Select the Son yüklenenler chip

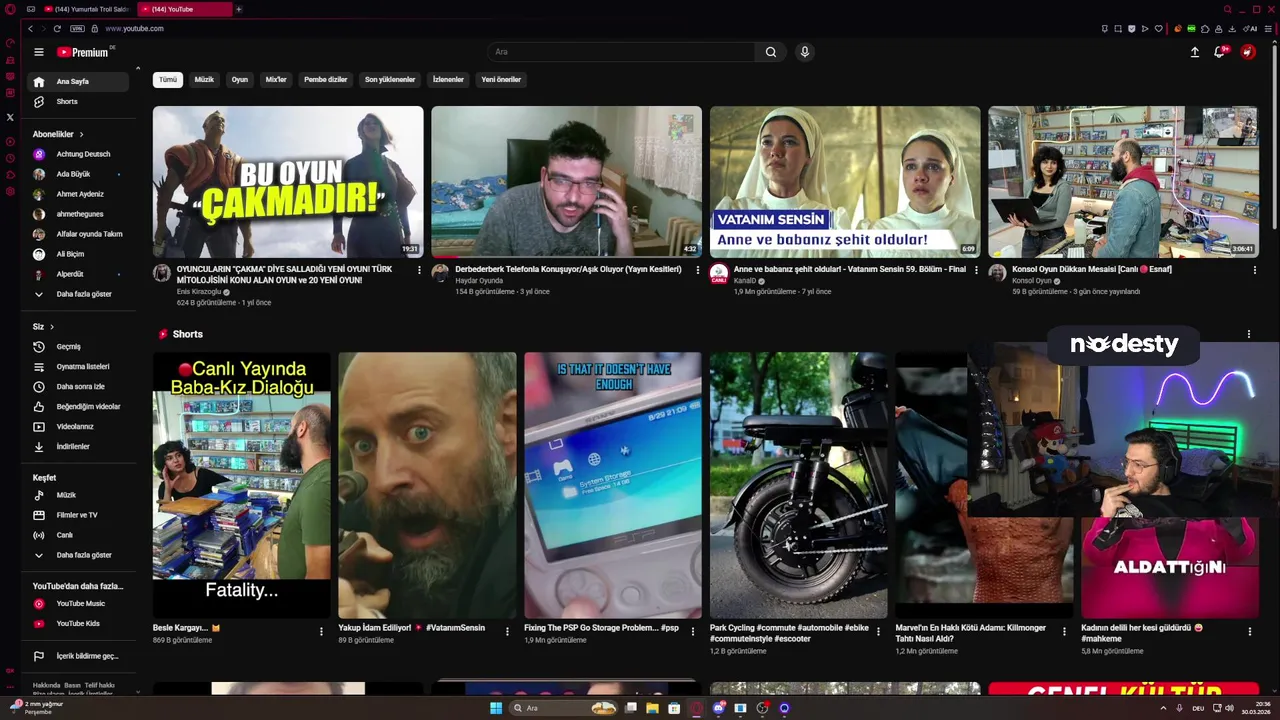[x=390, y=79]
